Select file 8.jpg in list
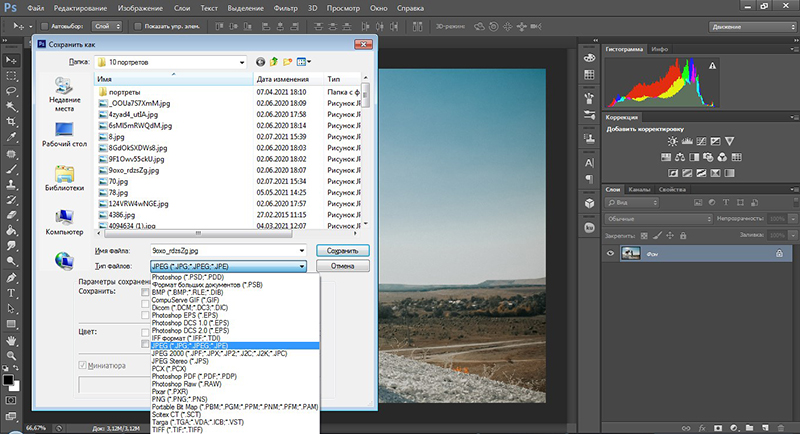 click(x=116, y=137)
